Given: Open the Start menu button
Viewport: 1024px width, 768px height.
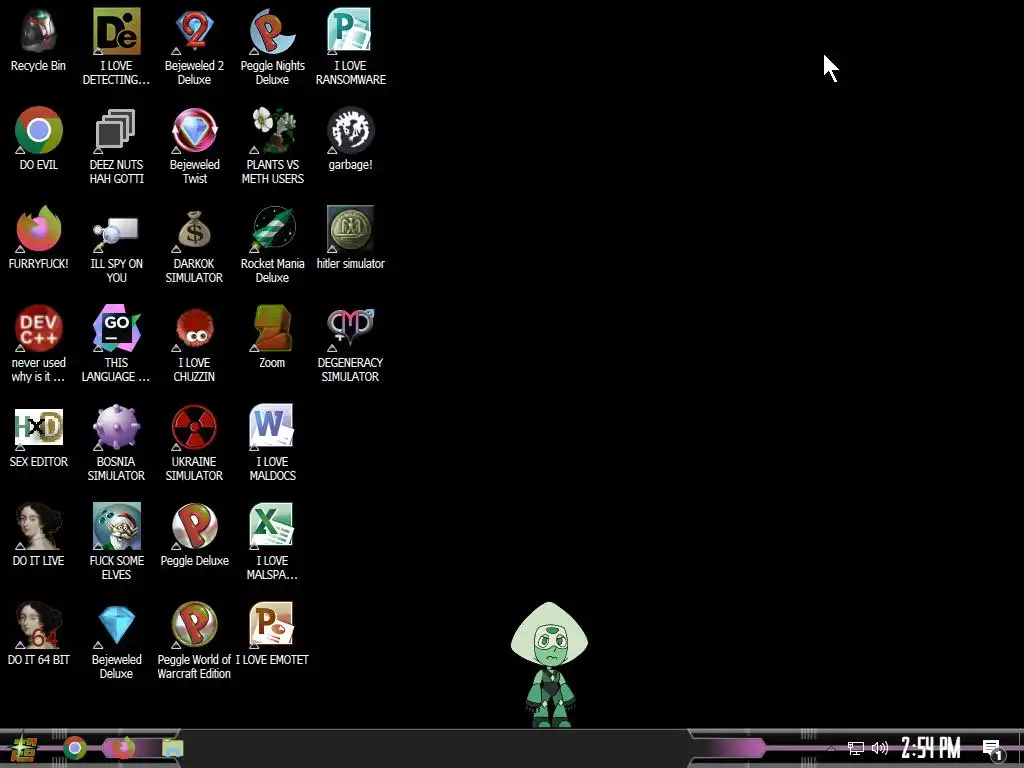Looking at the screenshot, I should click(24, 748).
